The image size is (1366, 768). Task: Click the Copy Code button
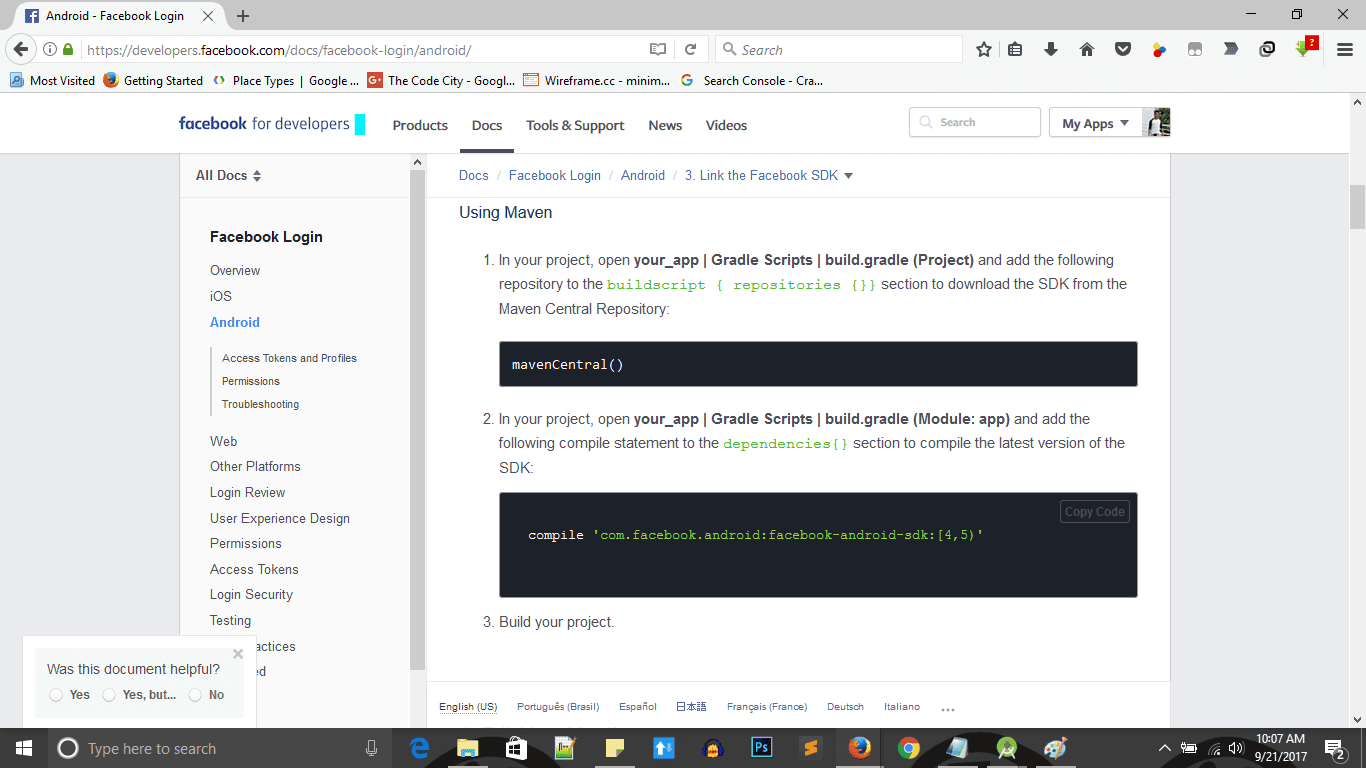[1094, 512]
